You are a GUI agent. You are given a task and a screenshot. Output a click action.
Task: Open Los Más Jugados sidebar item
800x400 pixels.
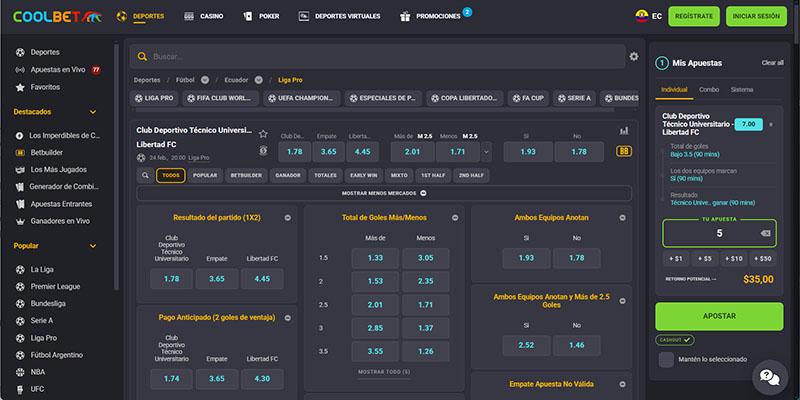(51, 169)
